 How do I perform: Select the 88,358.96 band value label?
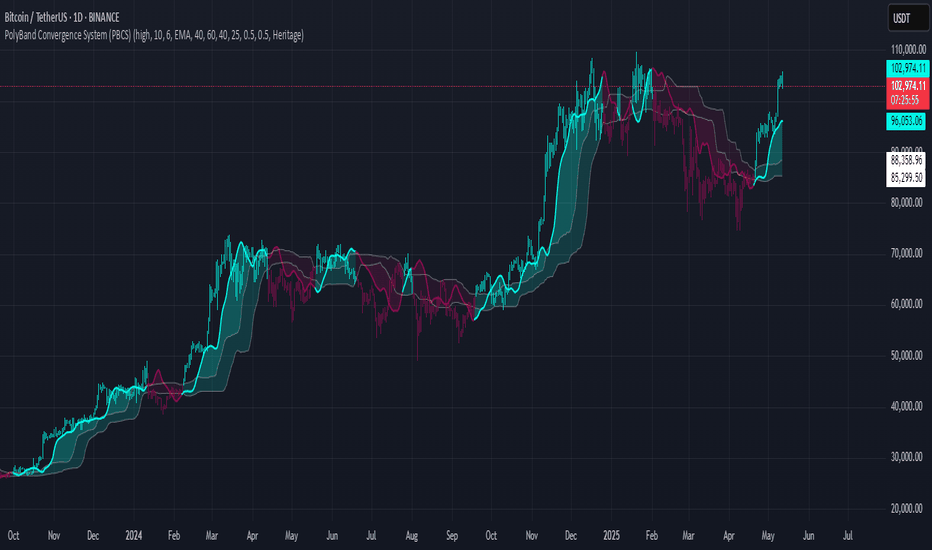(x=906, y=161)
